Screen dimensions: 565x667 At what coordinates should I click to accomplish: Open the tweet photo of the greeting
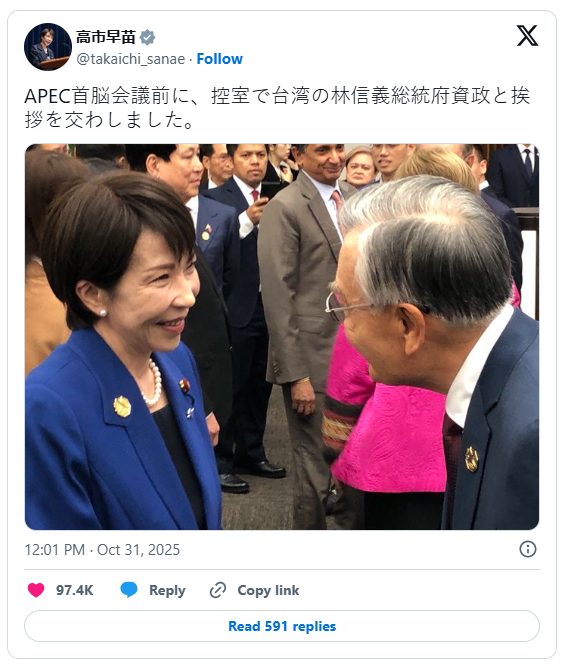(x=282, y=337)
